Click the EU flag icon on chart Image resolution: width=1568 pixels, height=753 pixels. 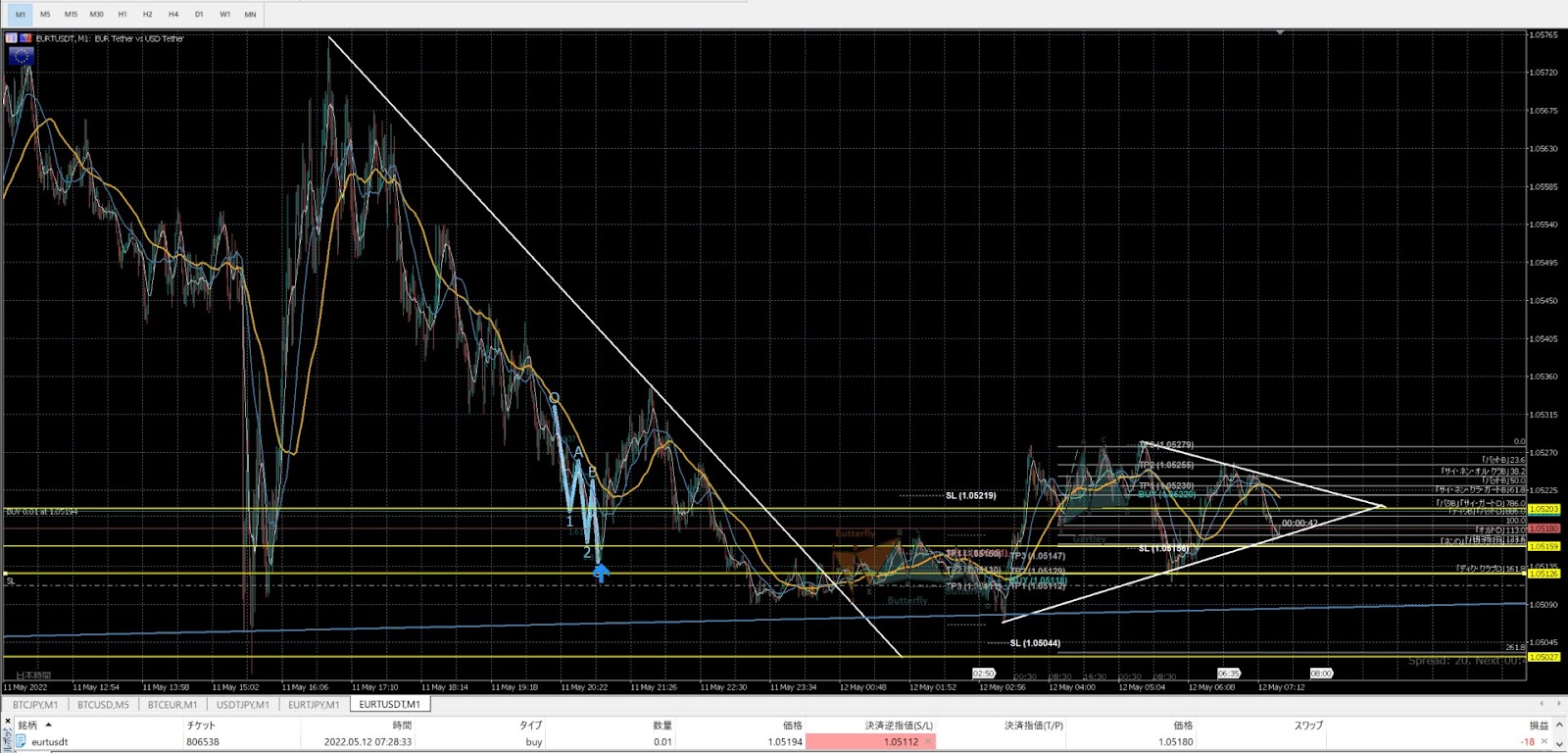[x=21, y=57]
